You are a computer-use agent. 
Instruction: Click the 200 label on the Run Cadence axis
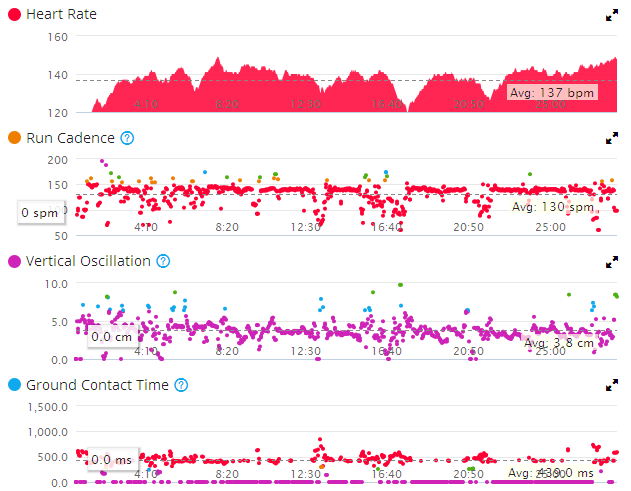point(58,160)
